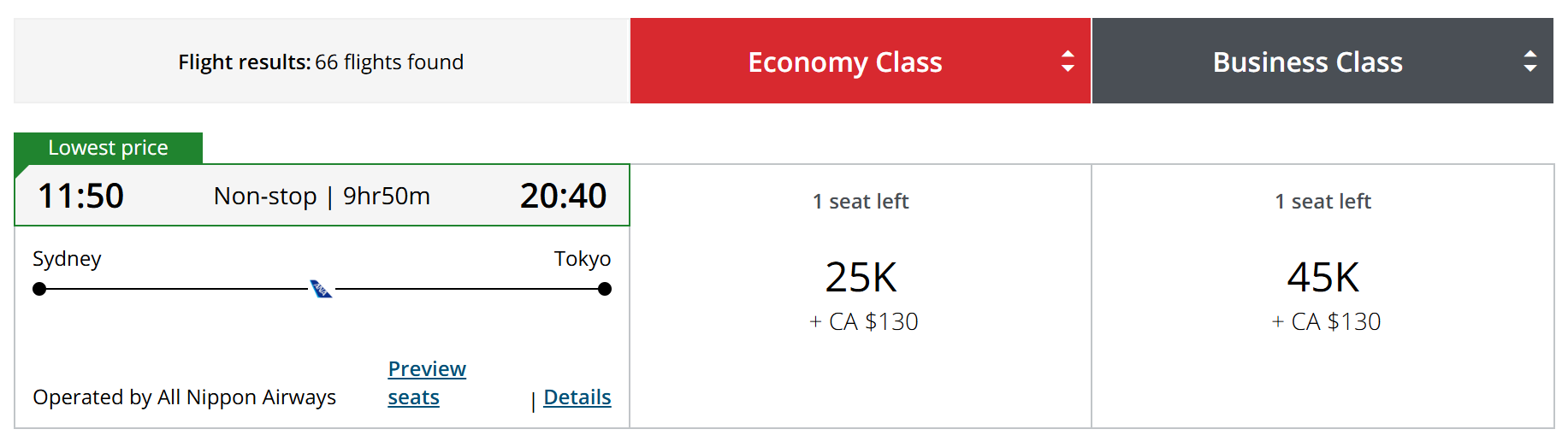Open the Preview seats link

pyautogui.click(x=426, y=383)
